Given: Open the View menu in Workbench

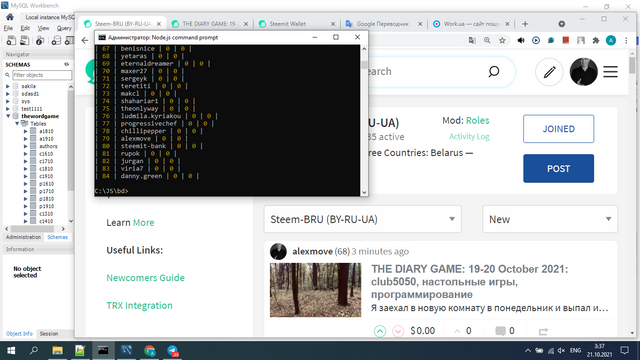Looking at the screenshot, I should pos(43,28).
